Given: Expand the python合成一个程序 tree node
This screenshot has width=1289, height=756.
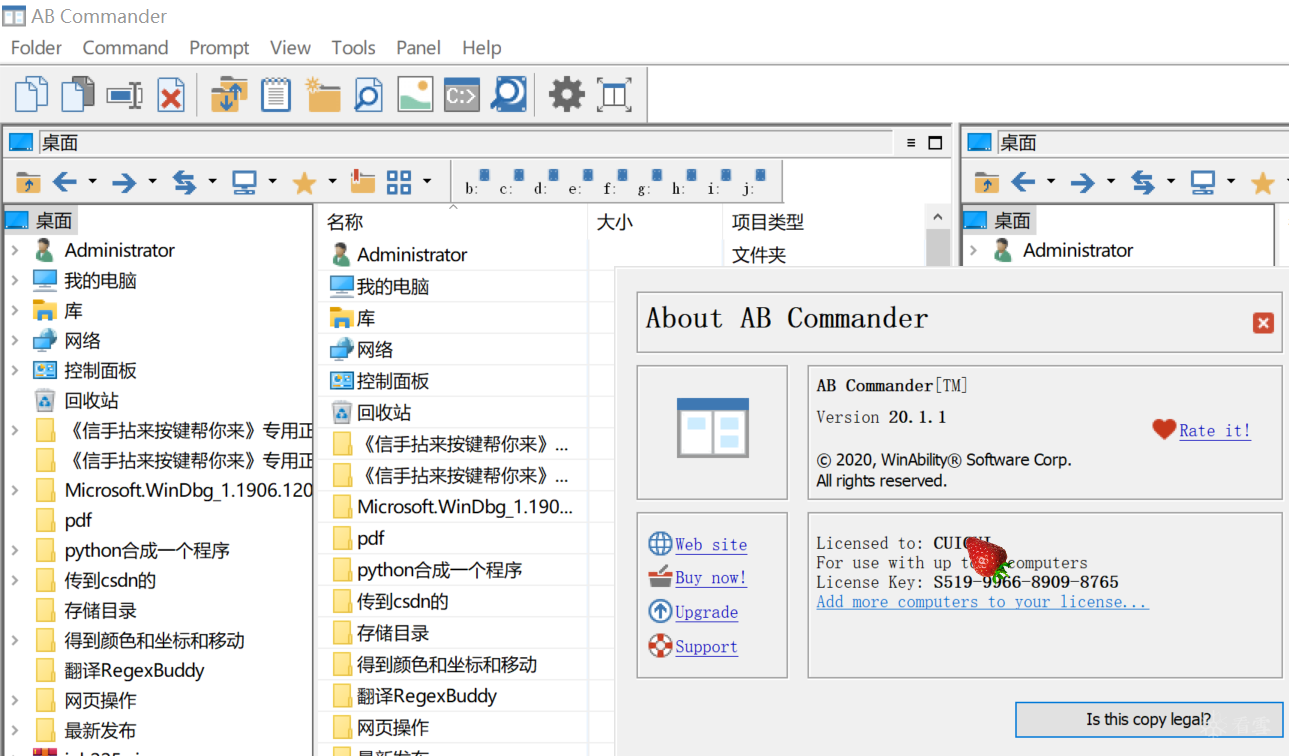Looking at the screenshot, I should [x=15, y=551].
